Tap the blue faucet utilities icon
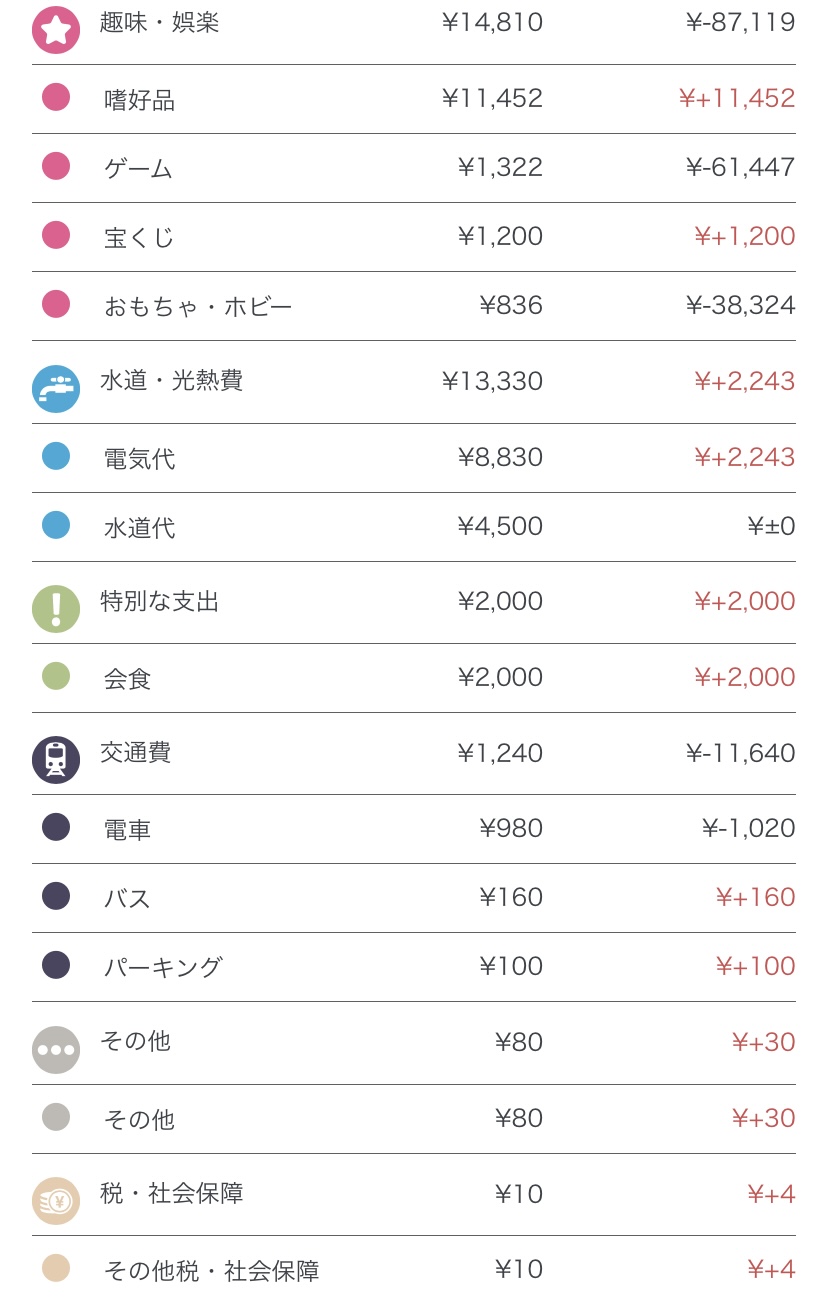 pyautogui.click(x=56, y=389)
